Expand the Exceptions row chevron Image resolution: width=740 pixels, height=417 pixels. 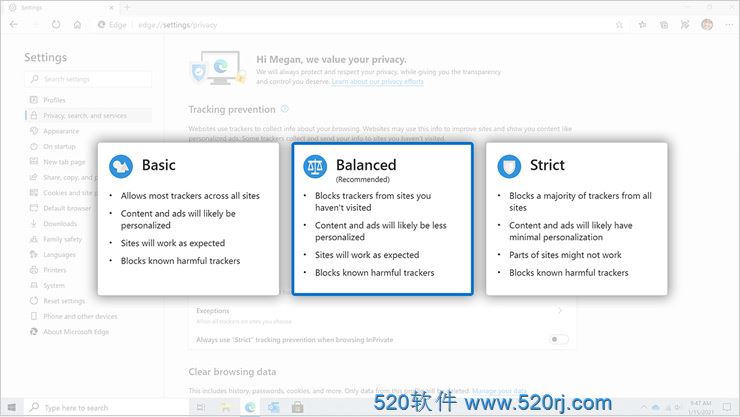click(x=560, y=310)
